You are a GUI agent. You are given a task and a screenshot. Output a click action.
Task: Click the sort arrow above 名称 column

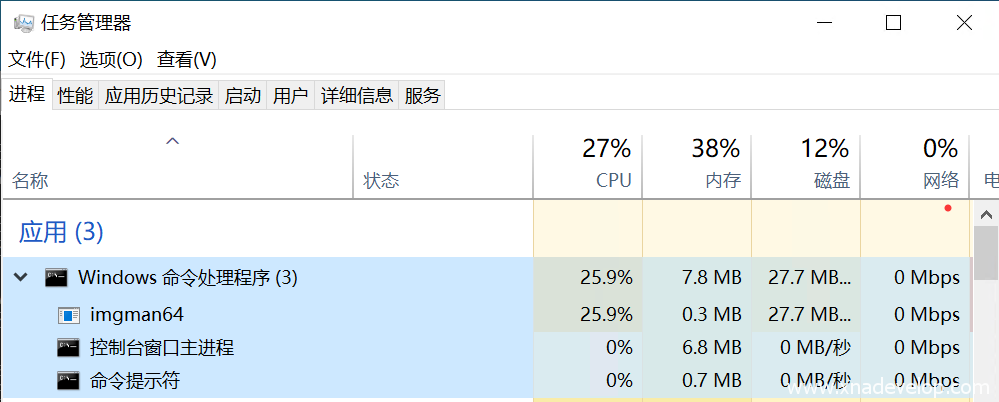tap(173, 142)
